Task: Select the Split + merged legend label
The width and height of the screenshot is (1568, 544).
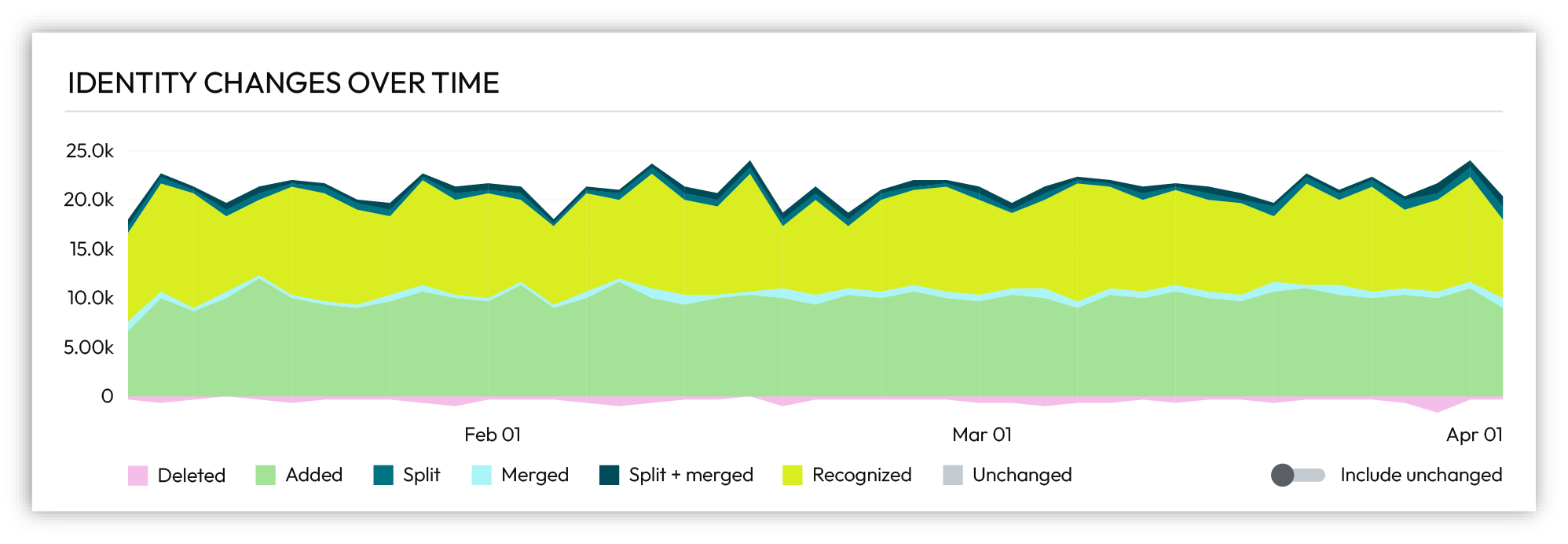Action: [x=691, y=475]
